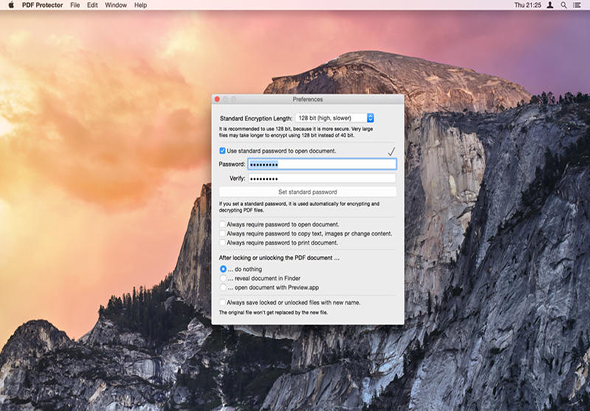This screenshot has height=411, width=590.
Task: Click the password verification checkmark icon
Action: [x=391, y=151]
